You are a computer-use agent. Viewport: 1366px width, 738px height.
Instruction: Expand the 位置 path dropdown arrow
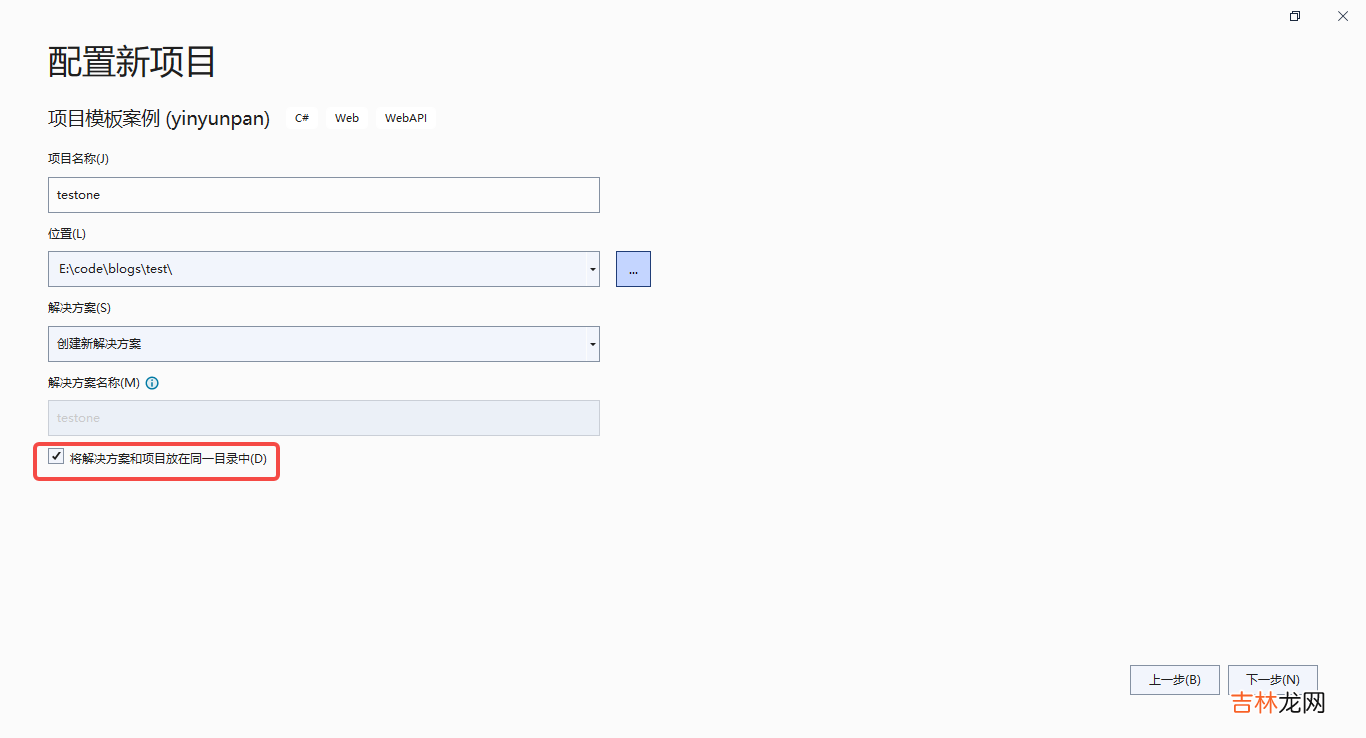pos(592,269)
